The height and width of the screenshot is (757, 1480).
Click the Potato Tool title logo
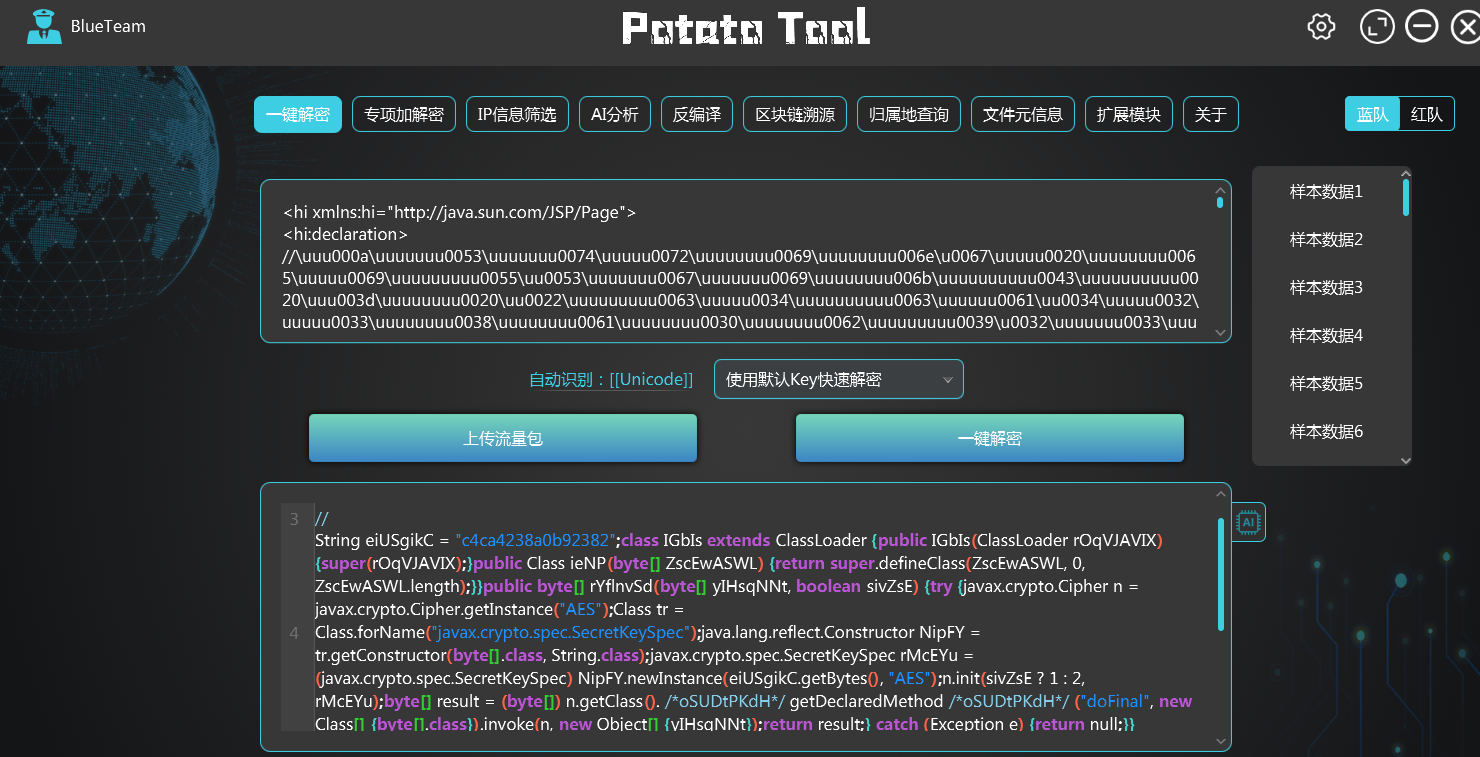(x=745, y=27)
